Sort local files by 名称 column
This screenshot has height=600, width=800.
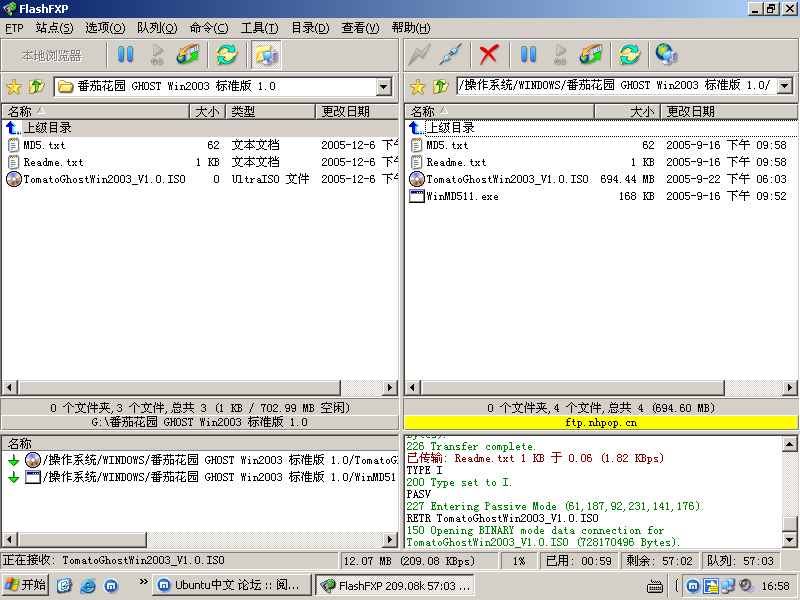96,111
